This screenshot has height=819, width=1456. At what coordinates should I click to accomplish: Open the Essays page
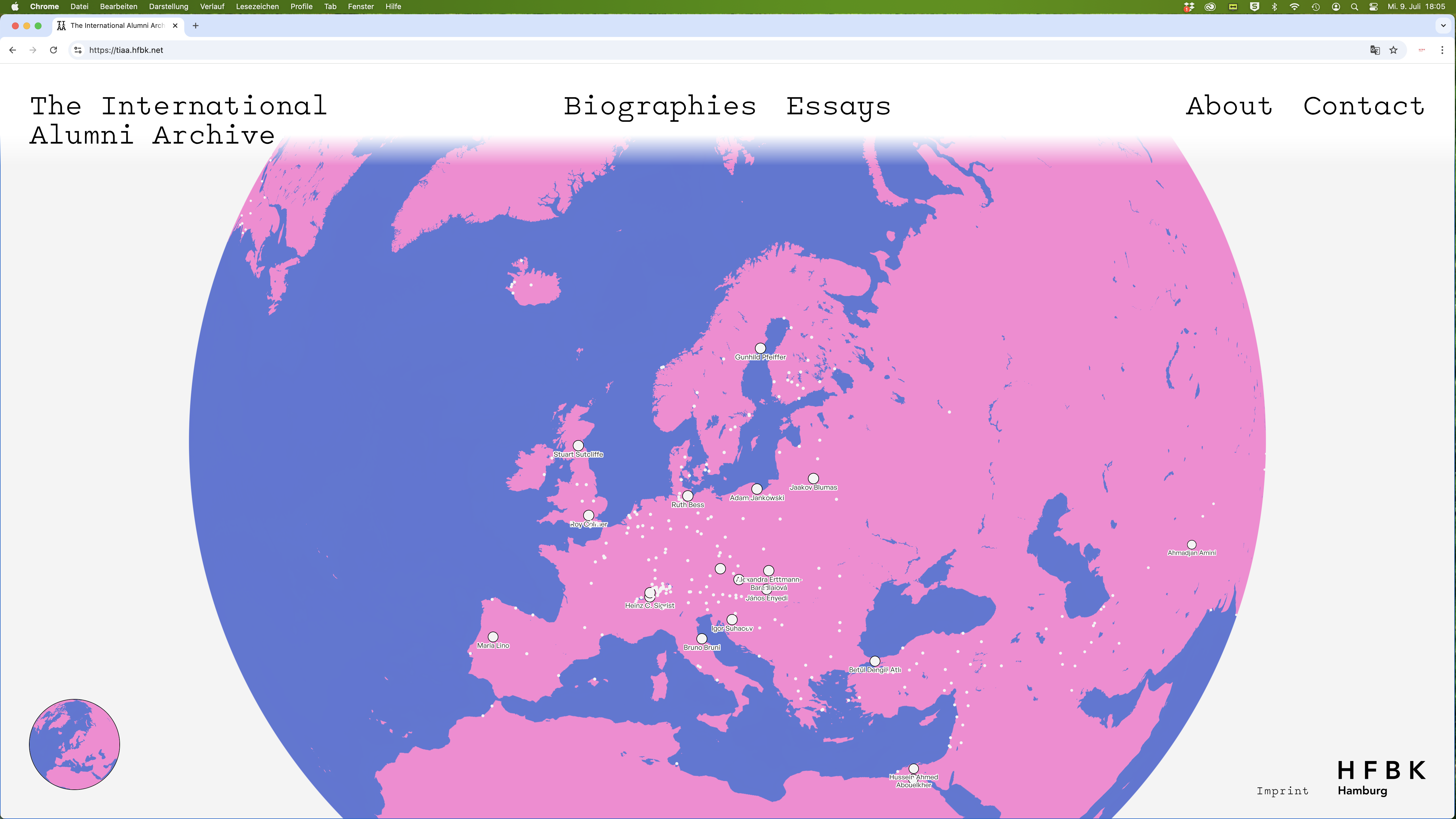point(838,106)
